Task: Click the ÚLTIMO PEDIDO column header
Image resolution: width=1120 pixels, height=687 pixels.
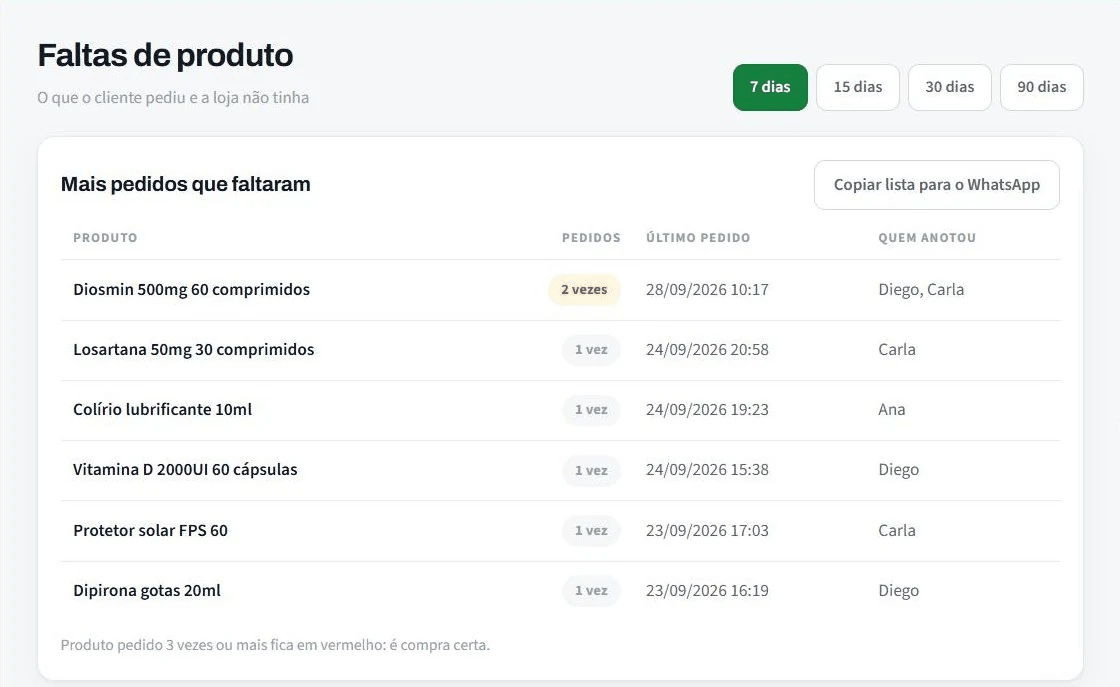Action: [698, 238]
